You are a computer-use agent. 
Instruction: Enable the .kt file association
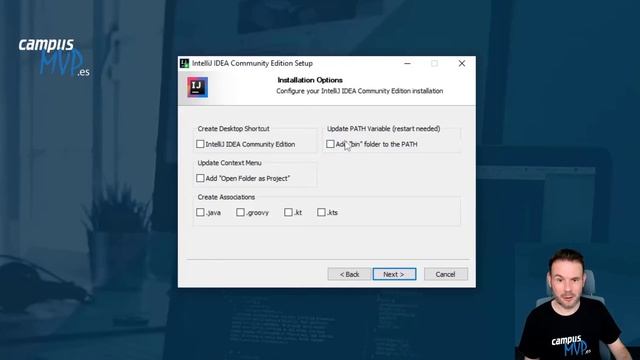[288, 212]
